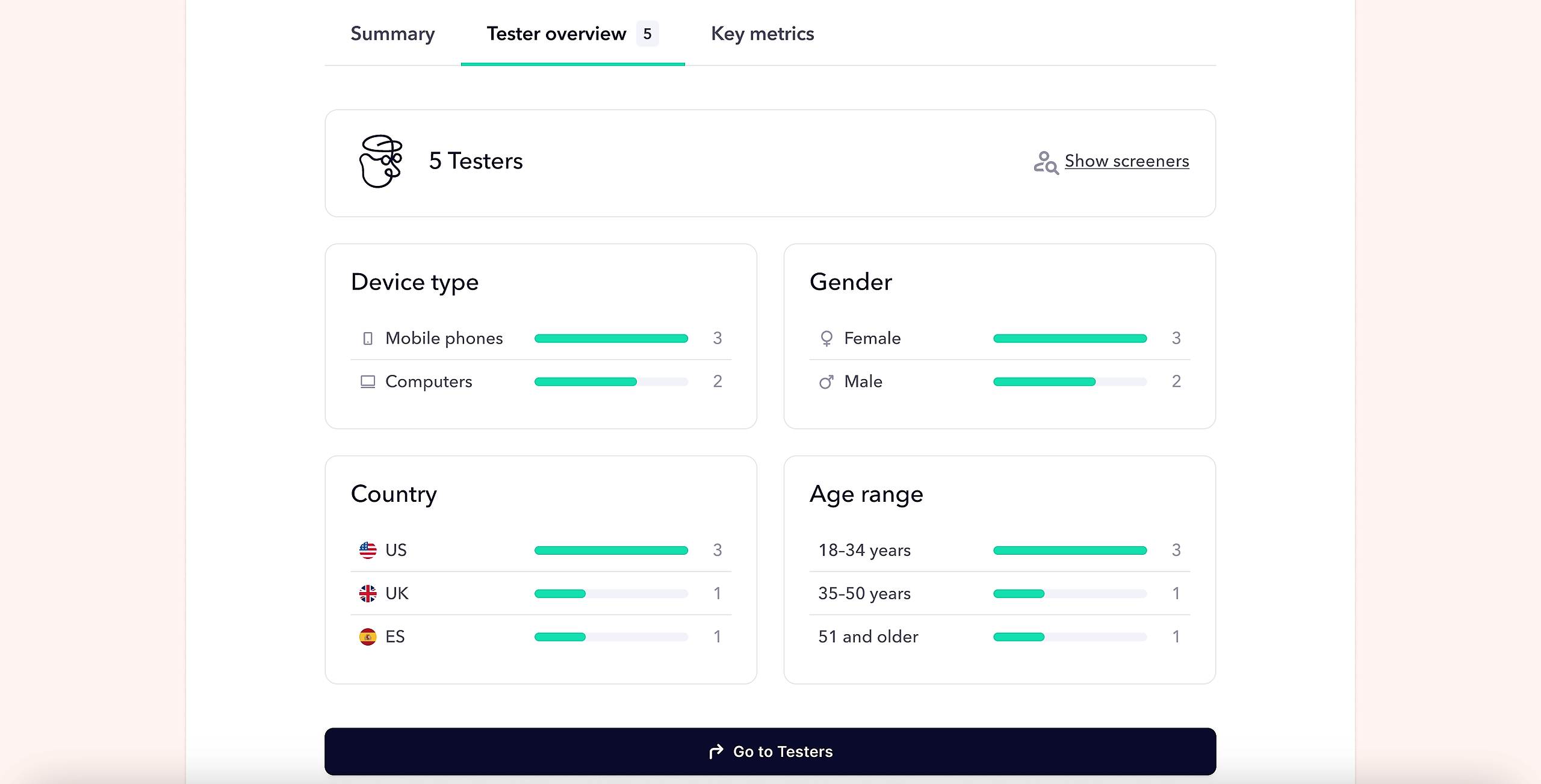Click the UK flag icon
Screen dimensions: 1541x784
coord(368,593)
